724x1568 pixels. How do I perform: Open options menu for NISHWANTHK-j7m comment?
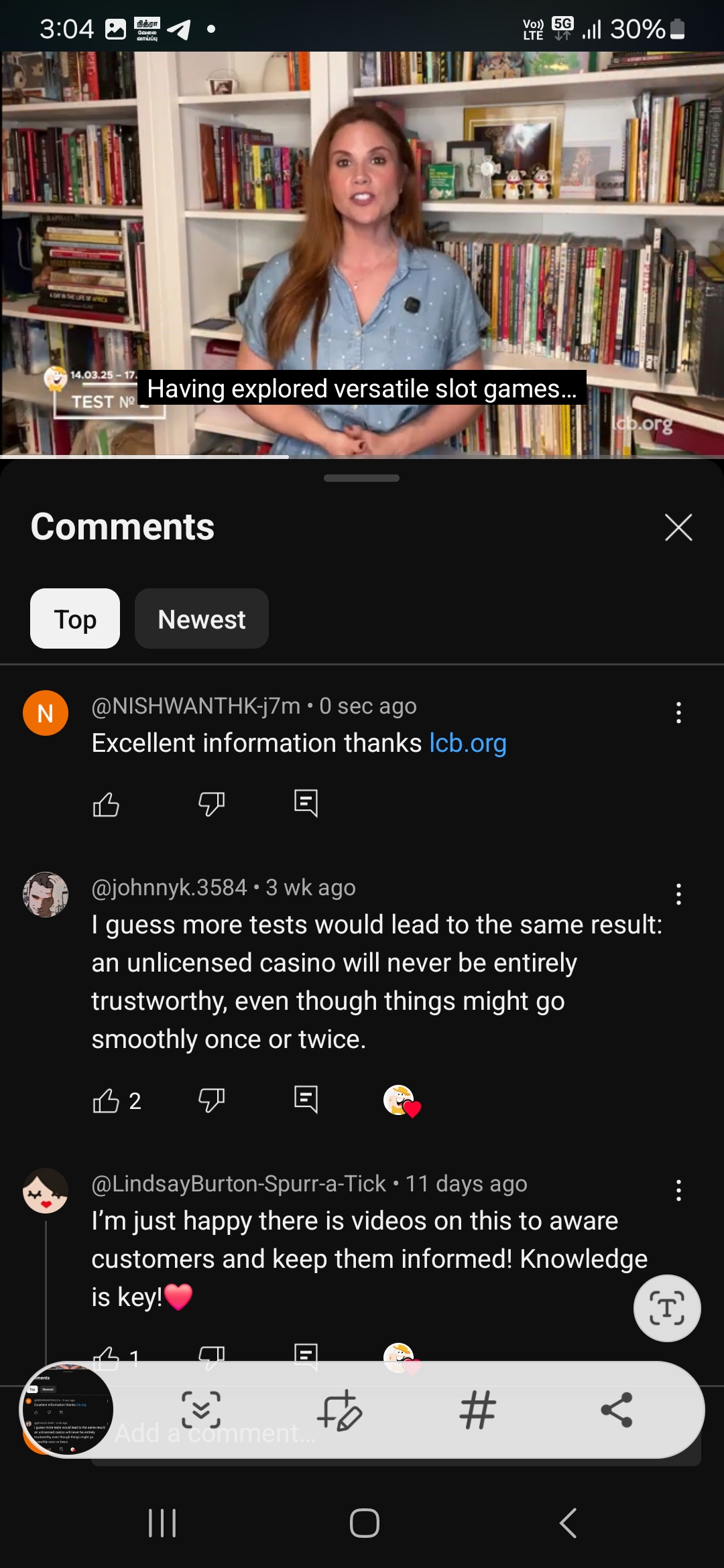click(x=678, y=712)
